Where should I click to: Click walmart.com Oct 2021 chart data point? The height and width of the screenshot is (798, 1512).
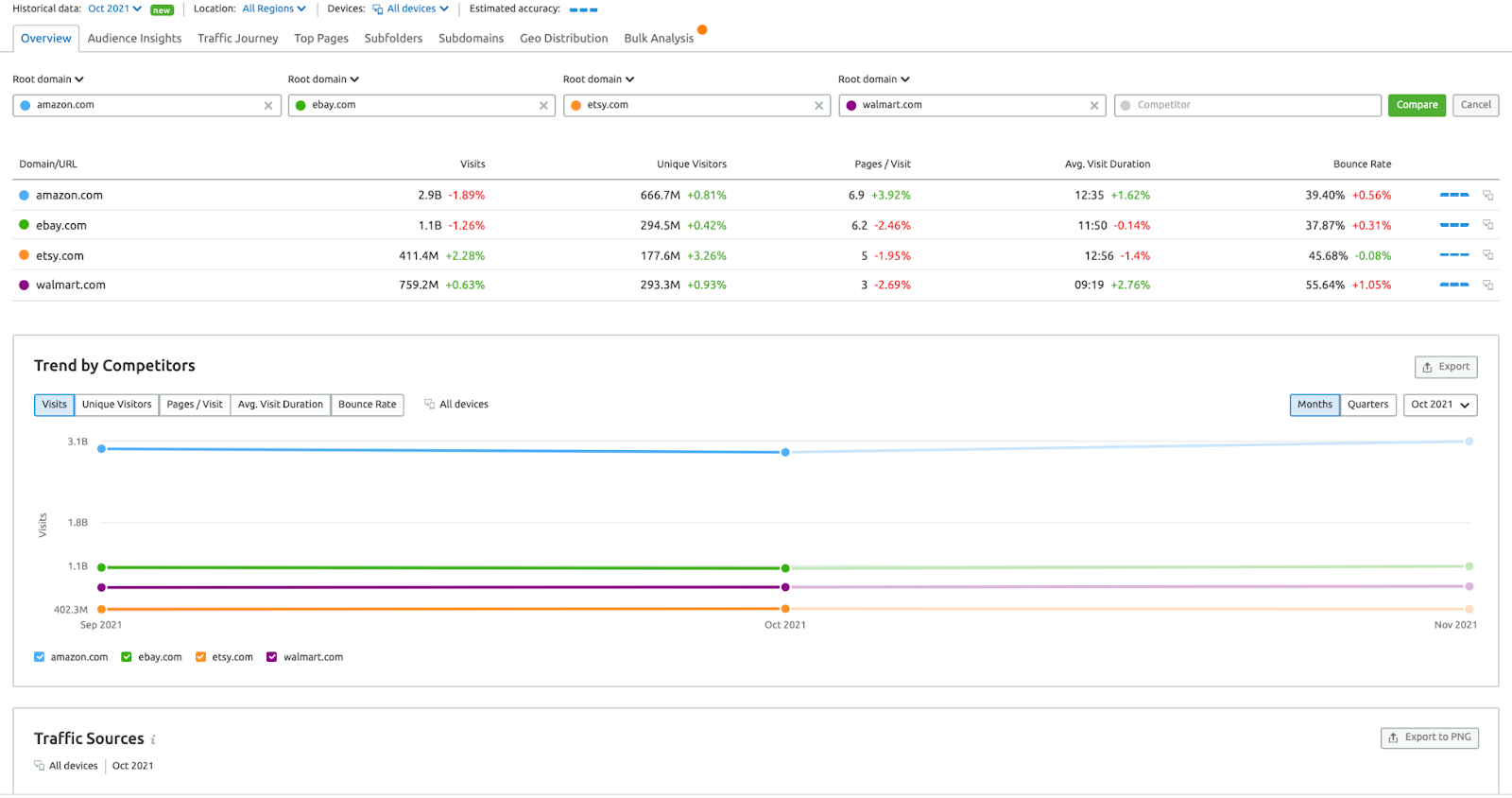(785, 587)
